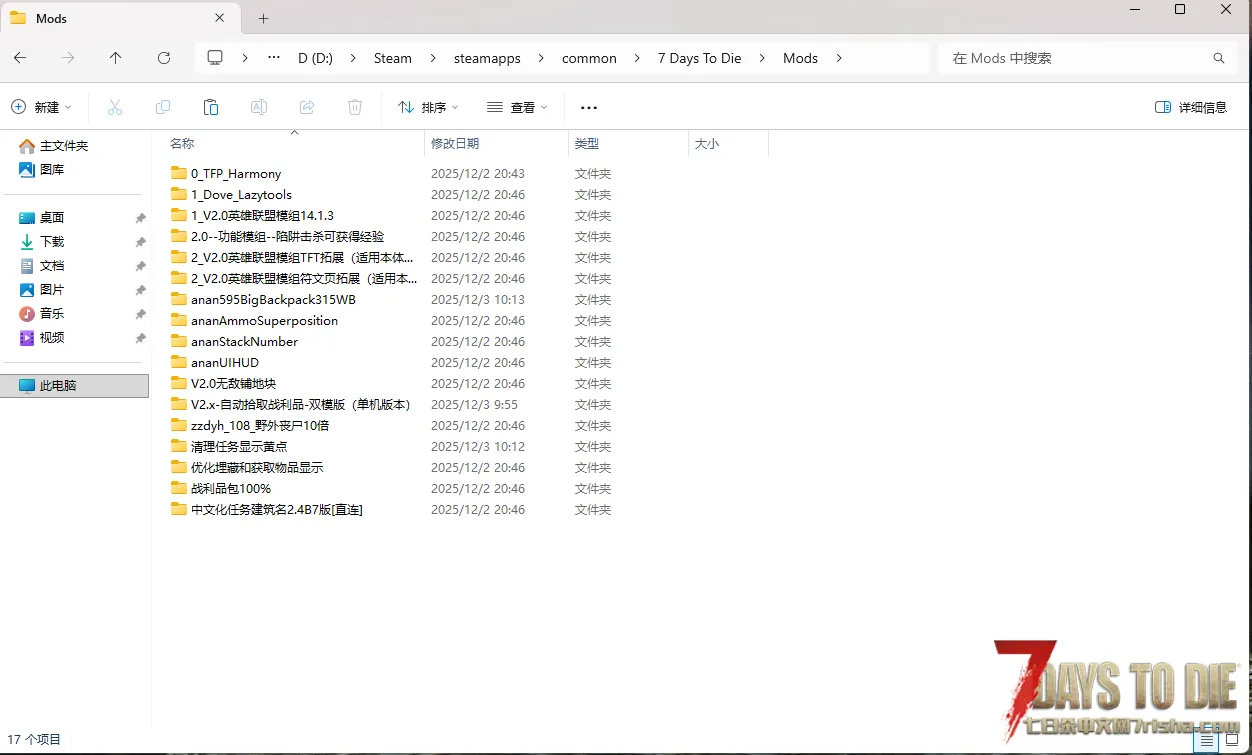Click the Delete trash can icon

[355, 107]
